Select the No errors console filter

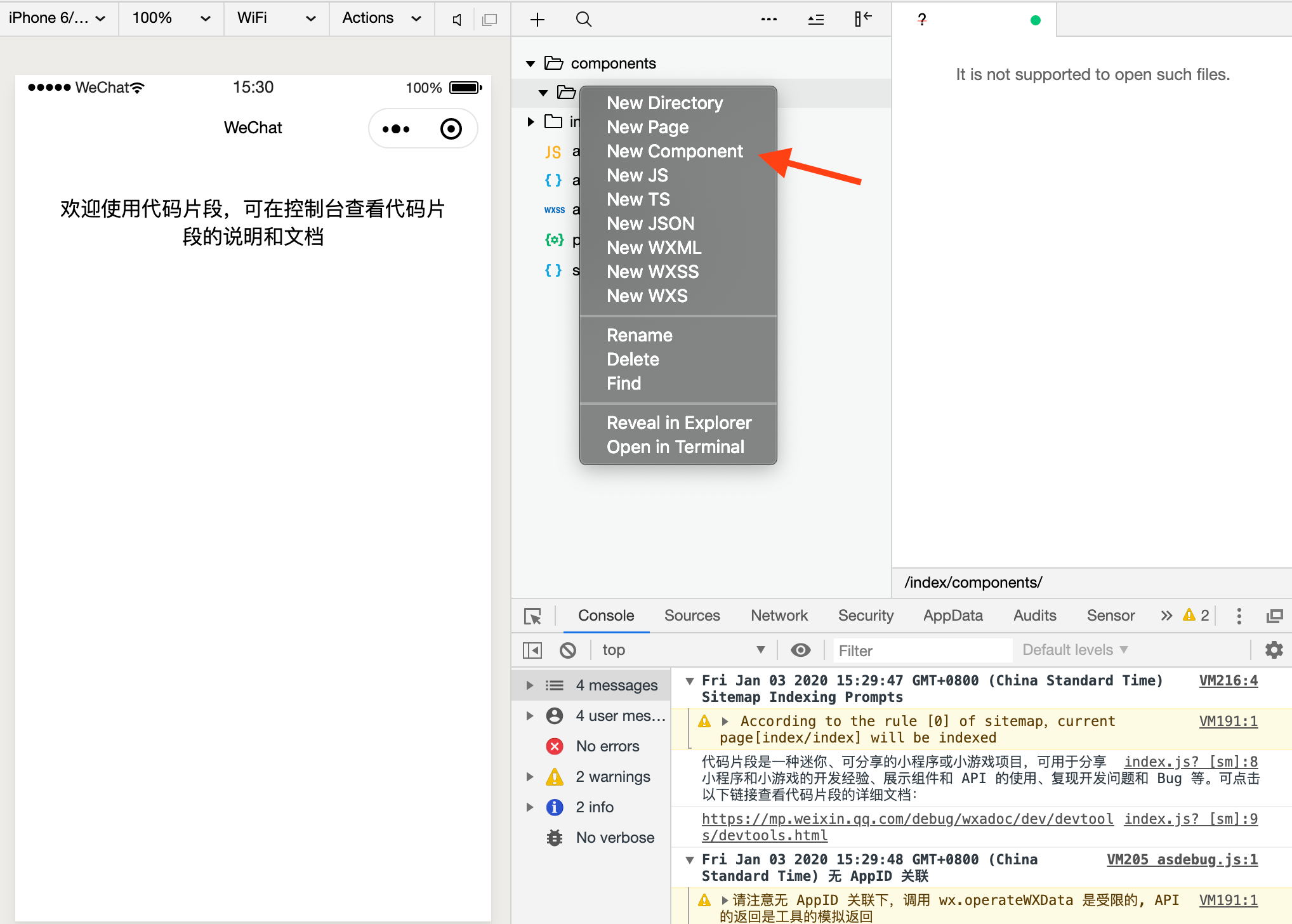[607, 746]
